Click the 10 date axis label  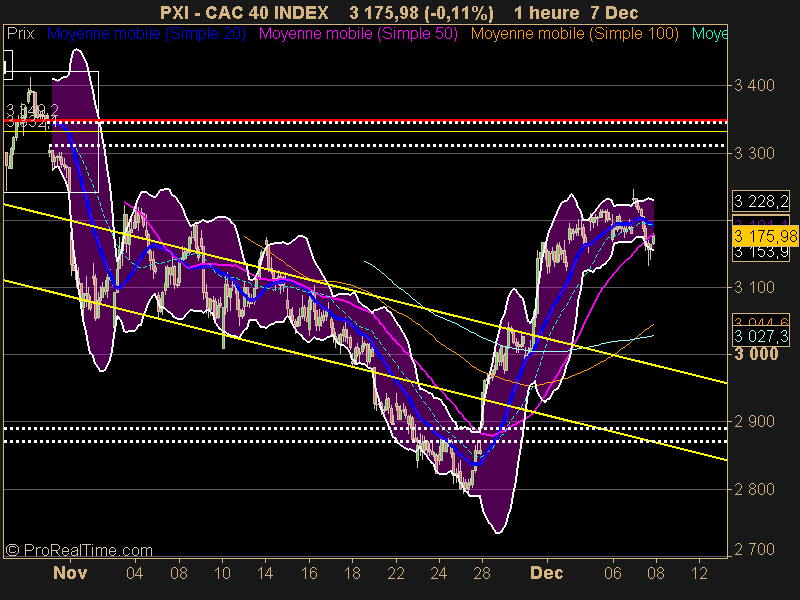coord(222,573)
